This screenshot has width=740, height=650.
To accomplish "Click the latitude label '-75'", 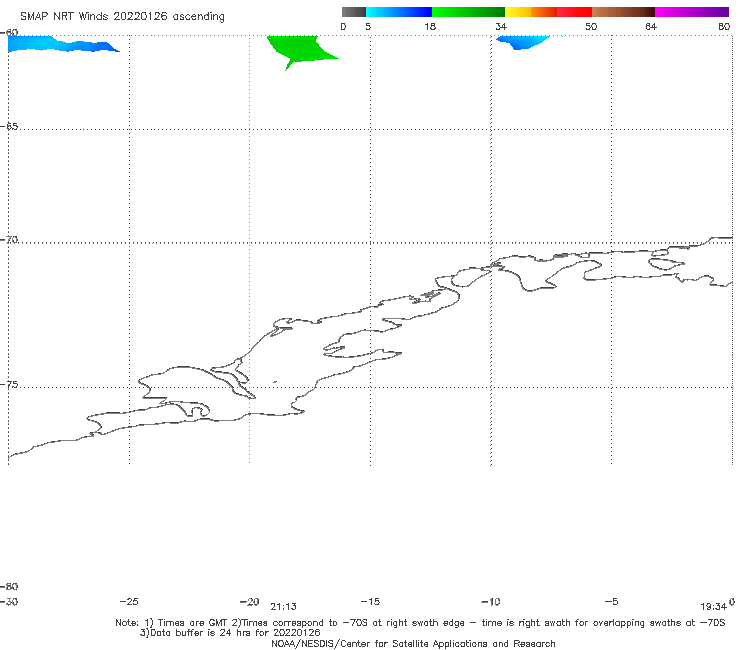I will (x=9, y=385).
